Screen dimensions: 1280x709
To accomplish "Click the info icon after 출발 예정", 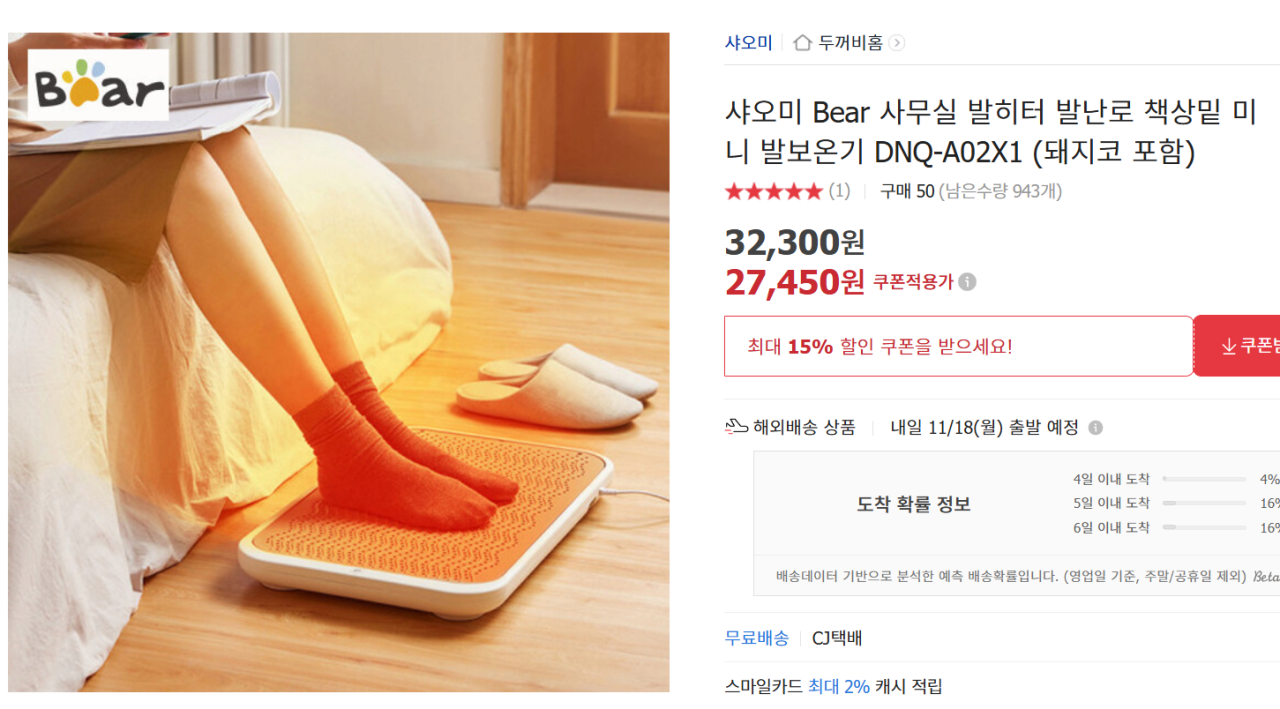I will click(1095, 428).
